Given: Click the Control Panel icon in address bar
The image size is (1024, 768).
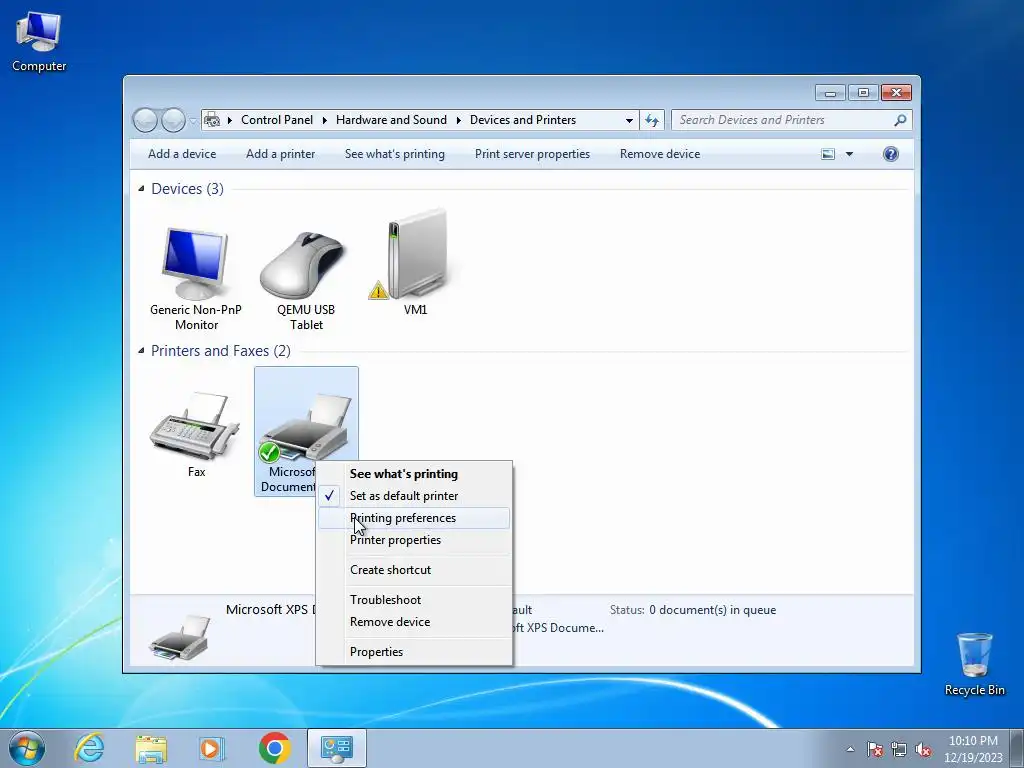Looking at the screenshot, I should (212, 120).
